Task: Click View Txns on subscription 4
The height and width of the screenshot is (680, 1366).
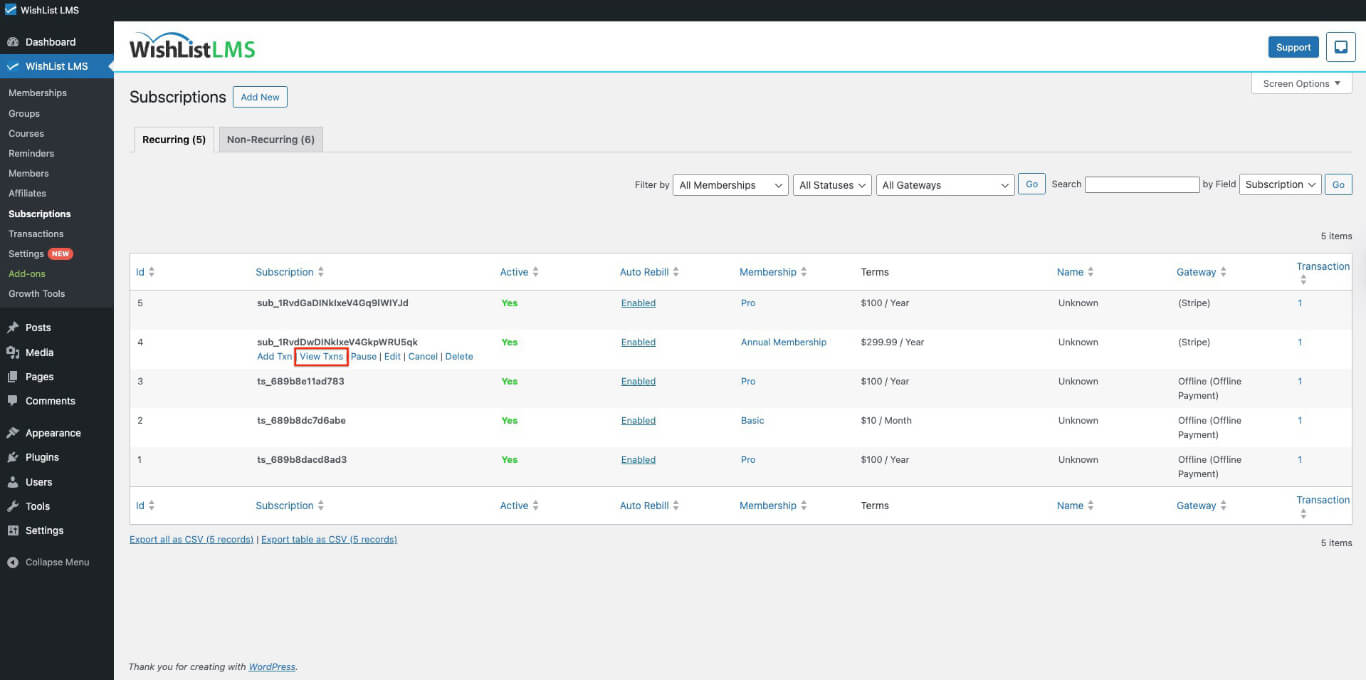Action: pyautogui.click(x=321, y=356)
